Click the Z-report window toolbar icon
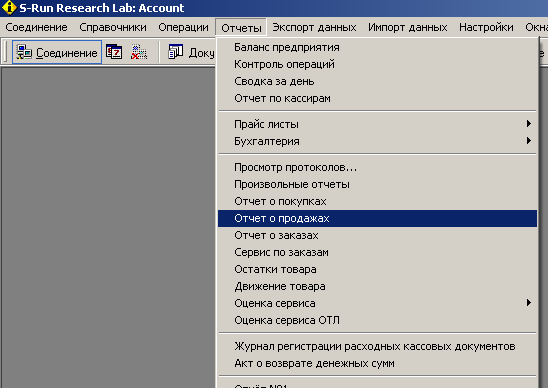 tap(114, 52)
